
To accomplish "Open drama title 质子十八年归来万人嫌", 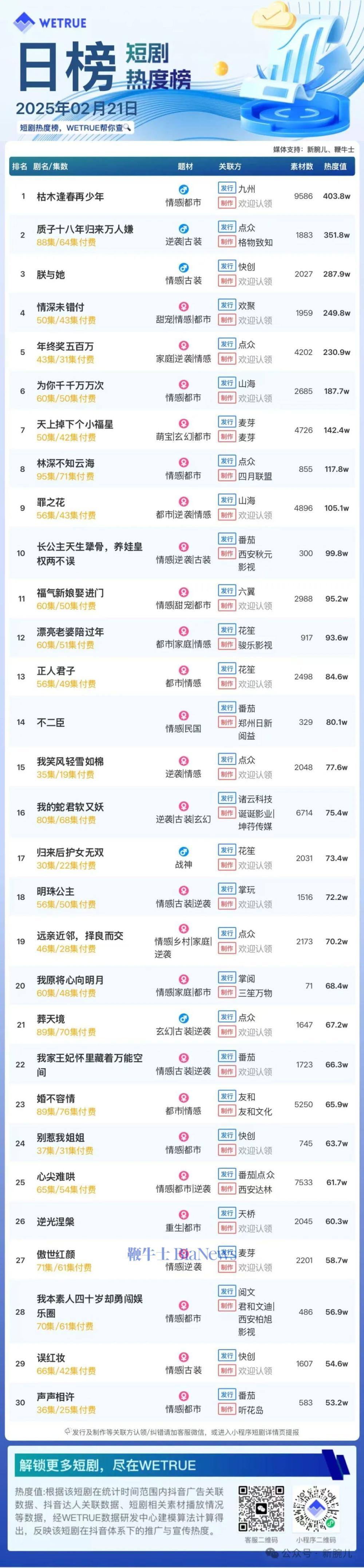I will (85, 229).
